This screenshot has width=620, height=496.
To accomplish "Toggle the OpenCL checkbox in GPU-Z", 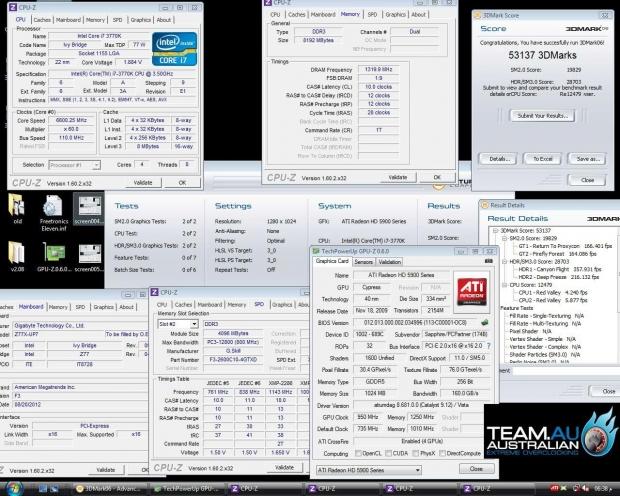I will click(358, 453).
